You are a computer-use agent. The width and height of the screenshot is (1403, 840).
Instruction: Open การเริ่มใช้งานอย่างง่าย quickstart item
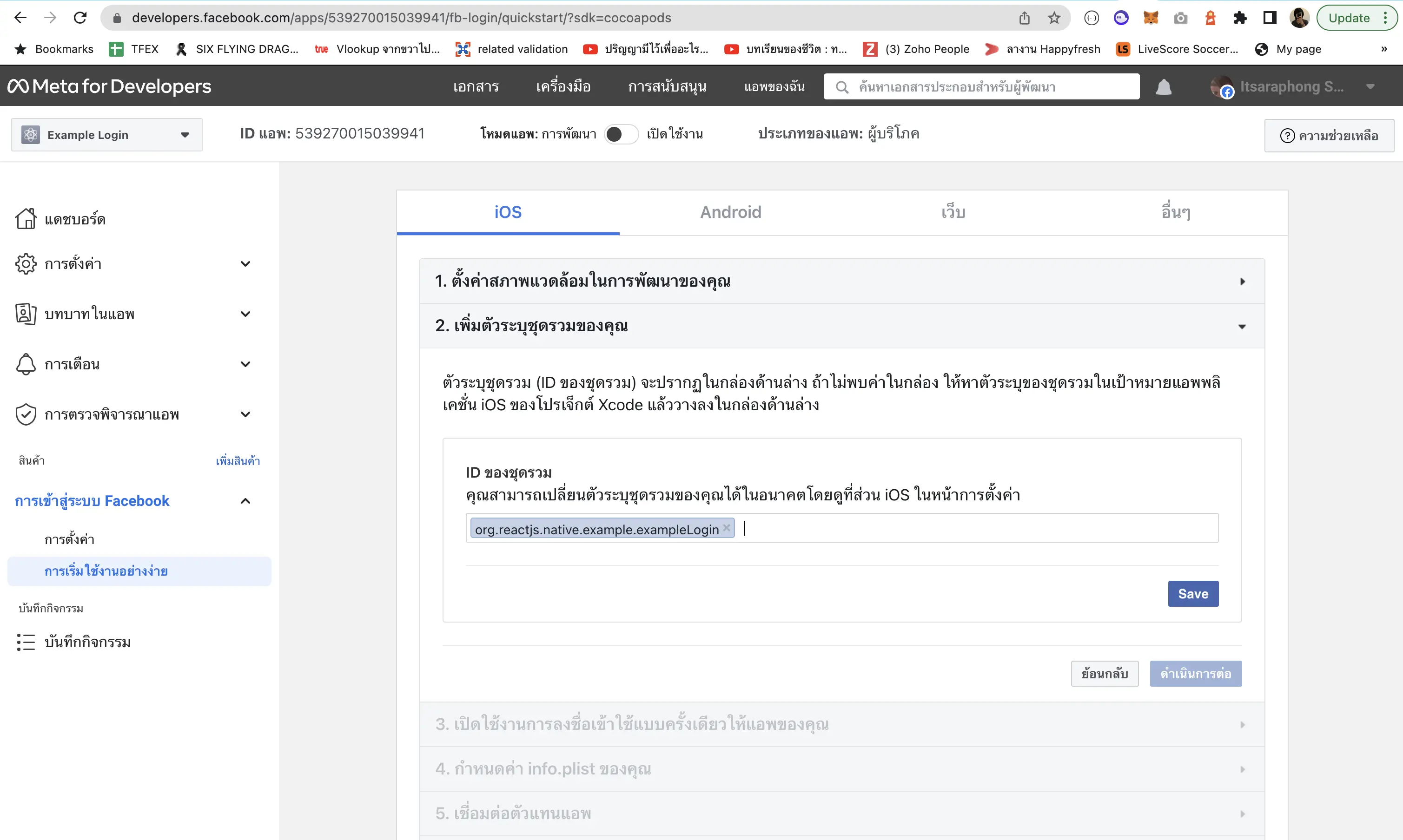point(139,571)
